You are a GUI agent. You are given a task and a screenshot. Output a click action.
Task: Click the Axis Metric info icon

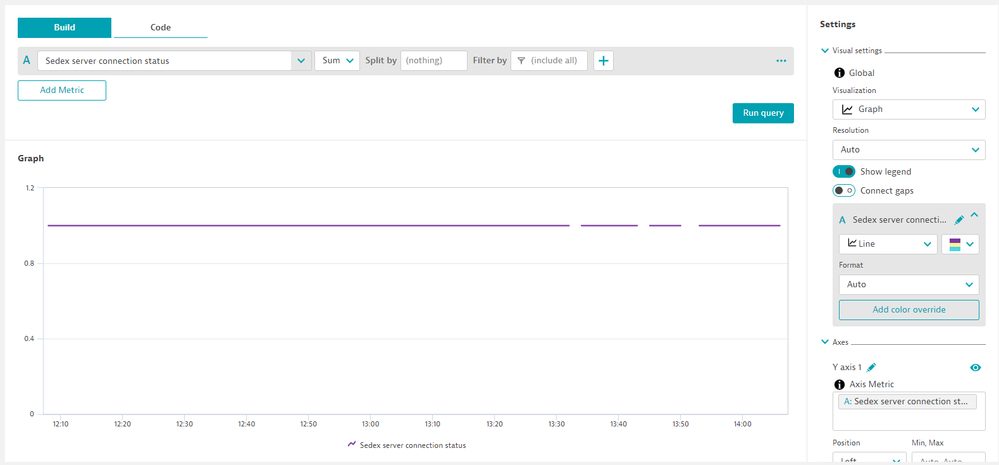click(x=839, y=385)
